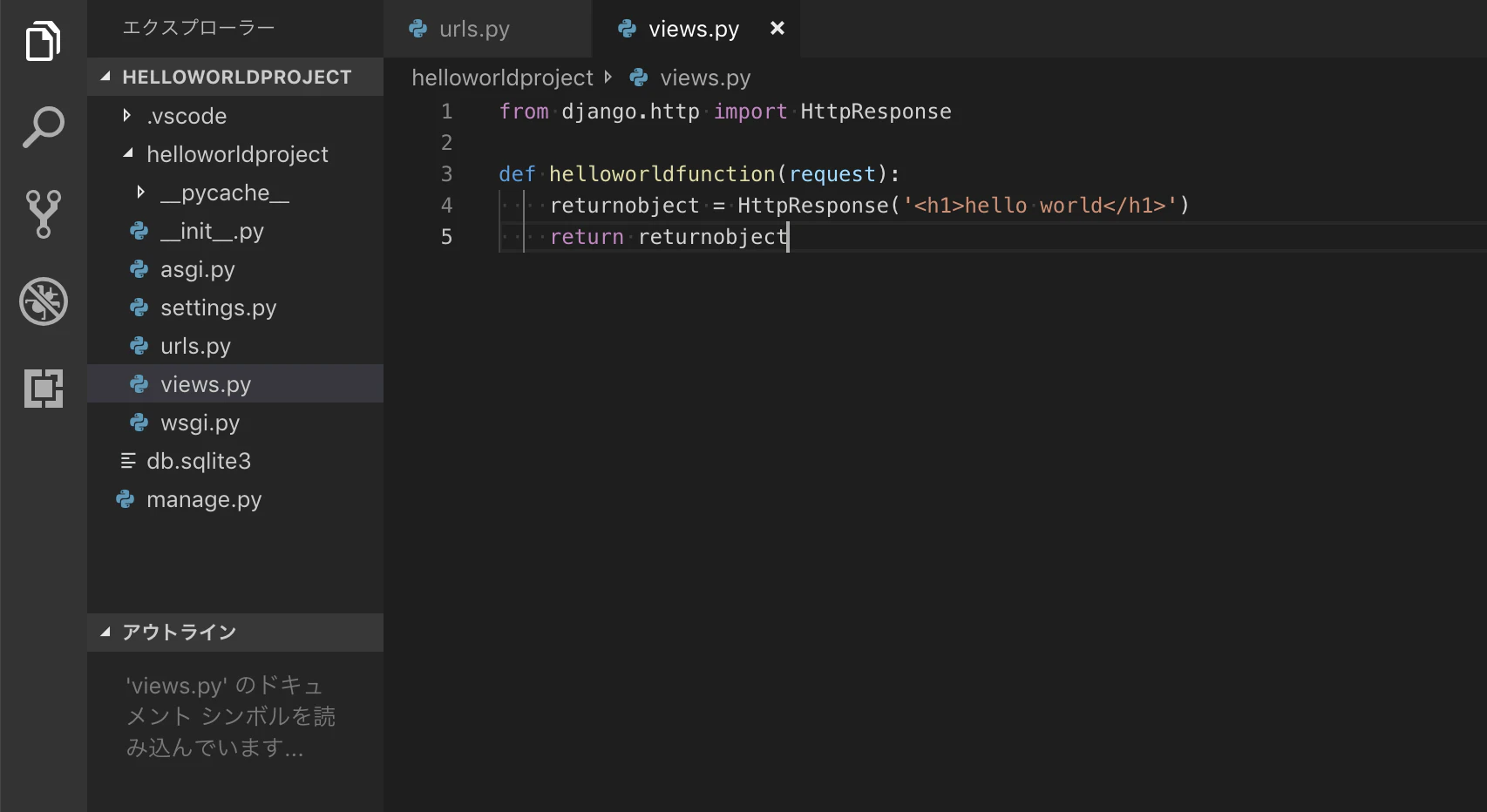The width and height of the screenshot is (1487, 812).
Task: Open the Explorer view in activity bar
Action: click(43, 41)
